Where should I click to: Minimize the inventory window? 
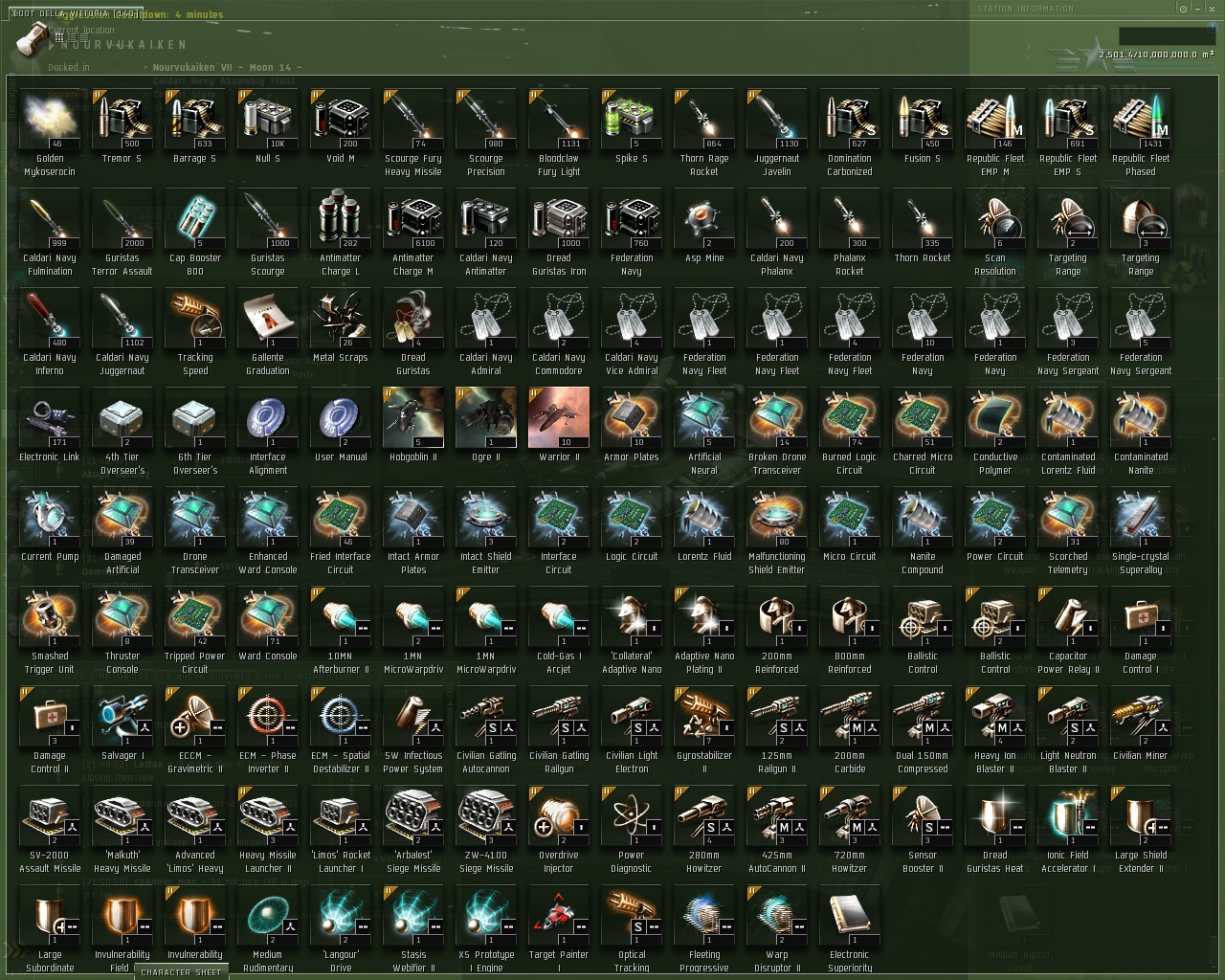(x=1197, y=9)
